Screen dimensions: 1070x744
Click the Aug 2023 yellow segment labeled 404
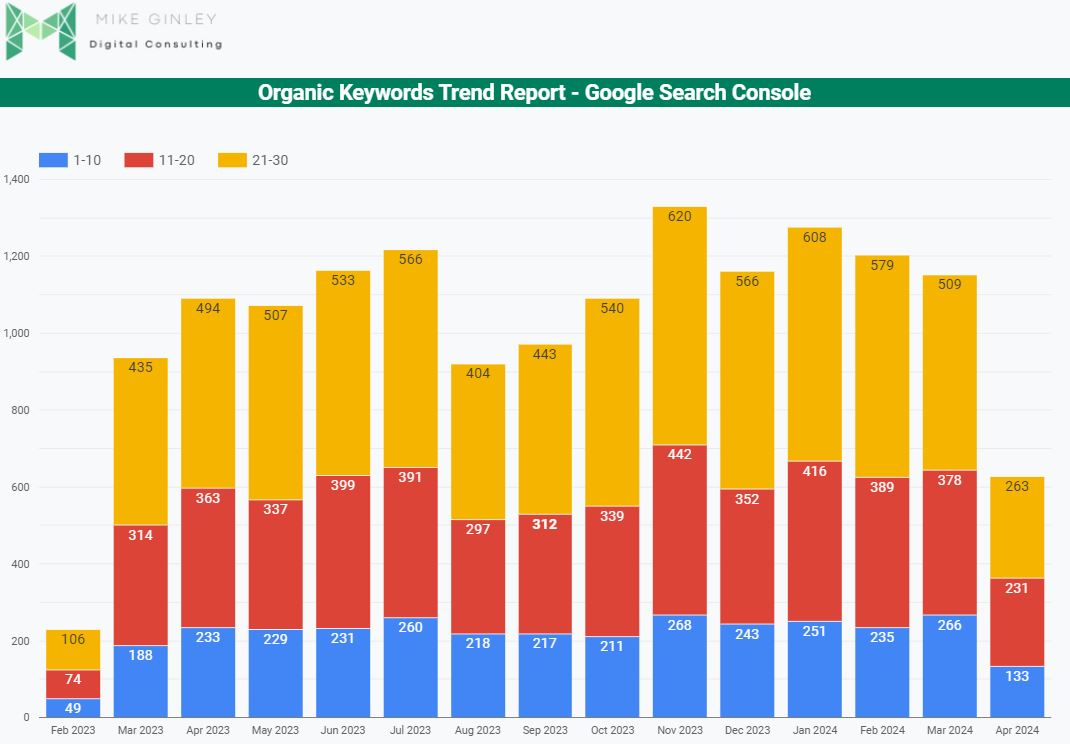click(478, 442)
